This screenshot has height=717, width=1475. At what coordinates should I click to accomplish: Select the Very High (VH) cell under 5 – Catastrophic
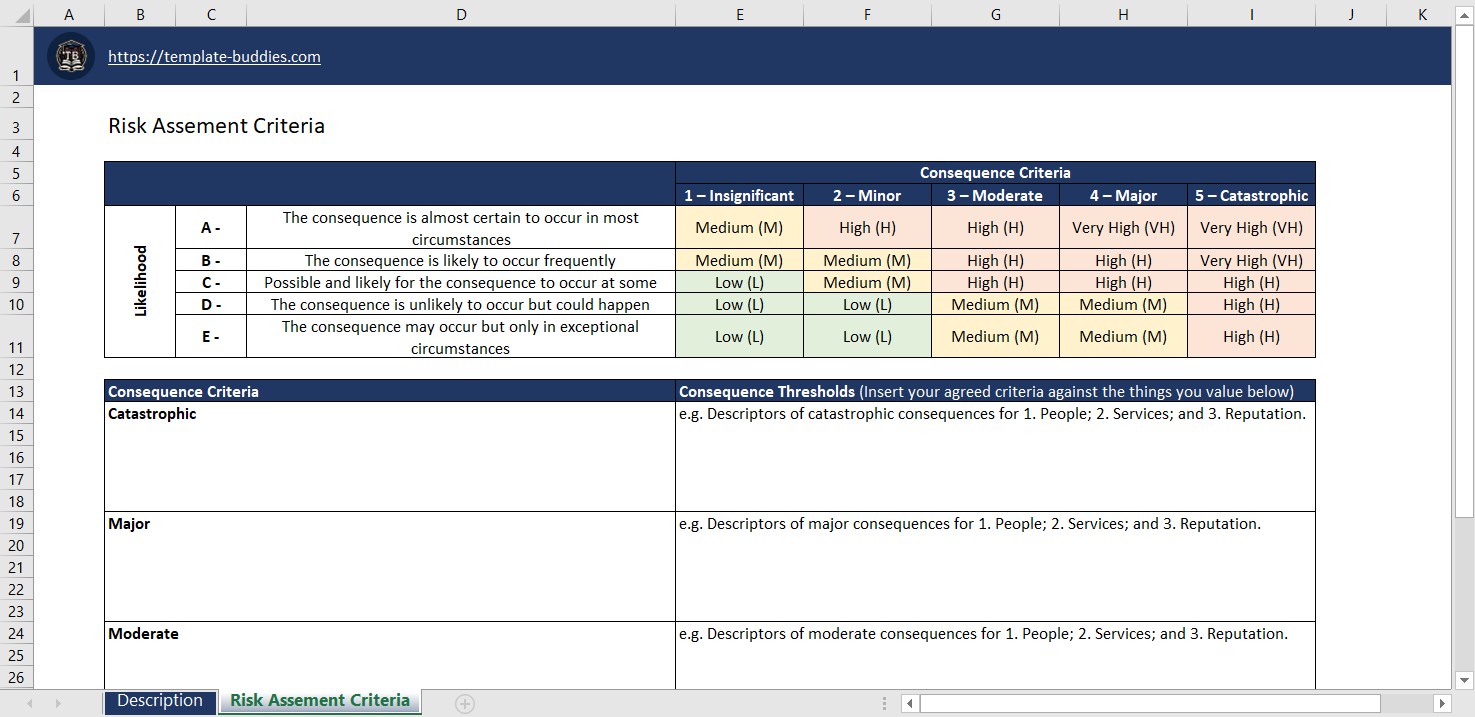pyautogui.click(x=1251, y=227)
